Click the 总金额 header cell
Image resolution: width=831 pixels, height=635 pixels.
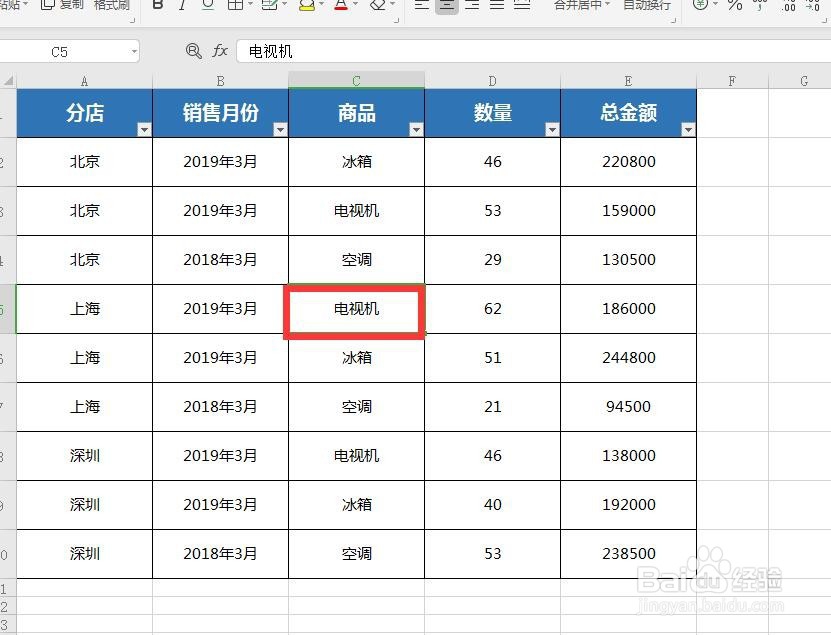[629, 113]
